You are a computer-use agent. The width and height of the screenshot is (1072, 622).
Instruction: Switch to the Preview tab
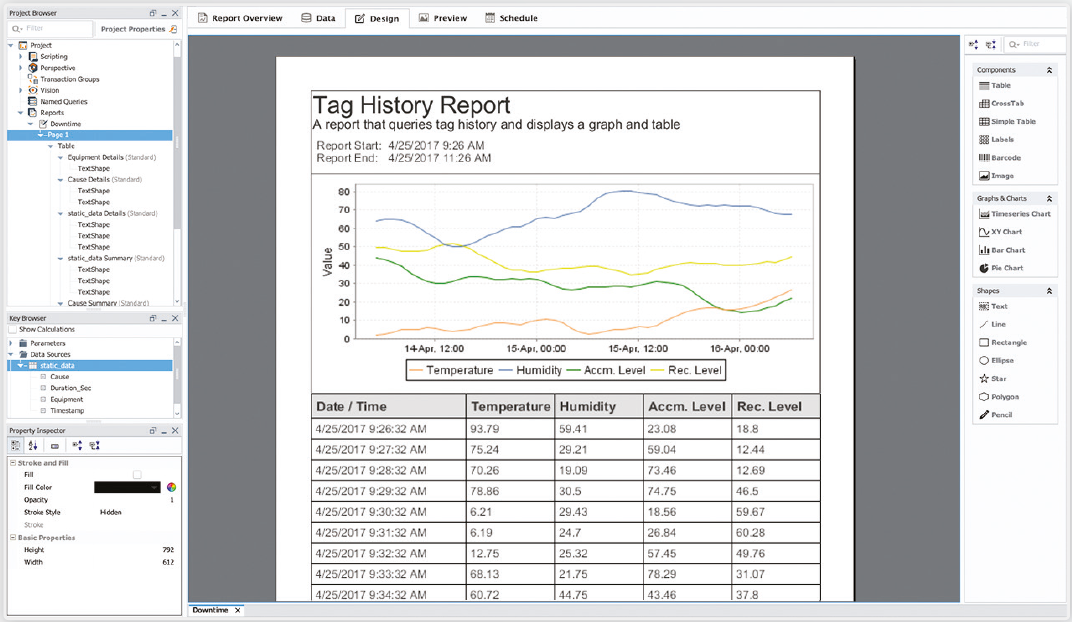coord(443,18)
